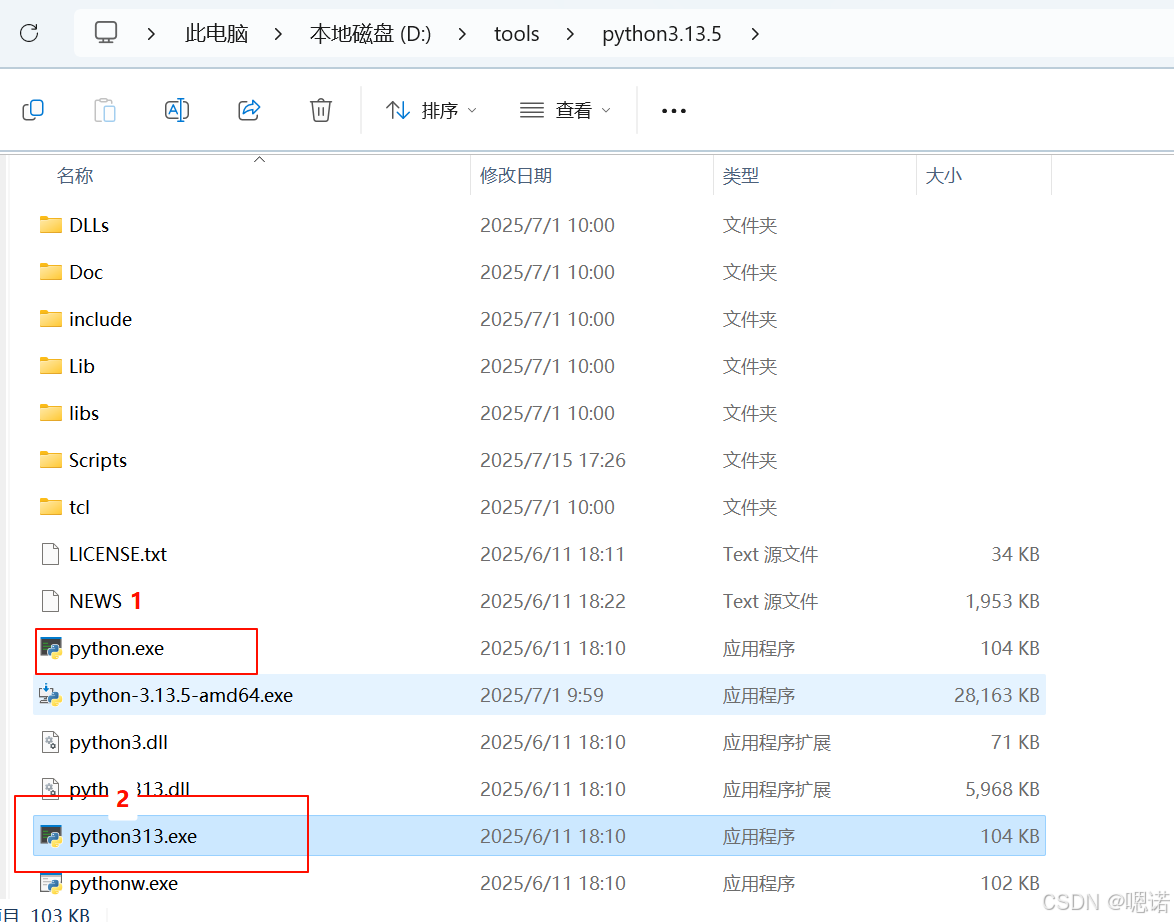
Task: Click the Copy icon in the toolbar
Action: pyautogui.click(x=33, y=110)
